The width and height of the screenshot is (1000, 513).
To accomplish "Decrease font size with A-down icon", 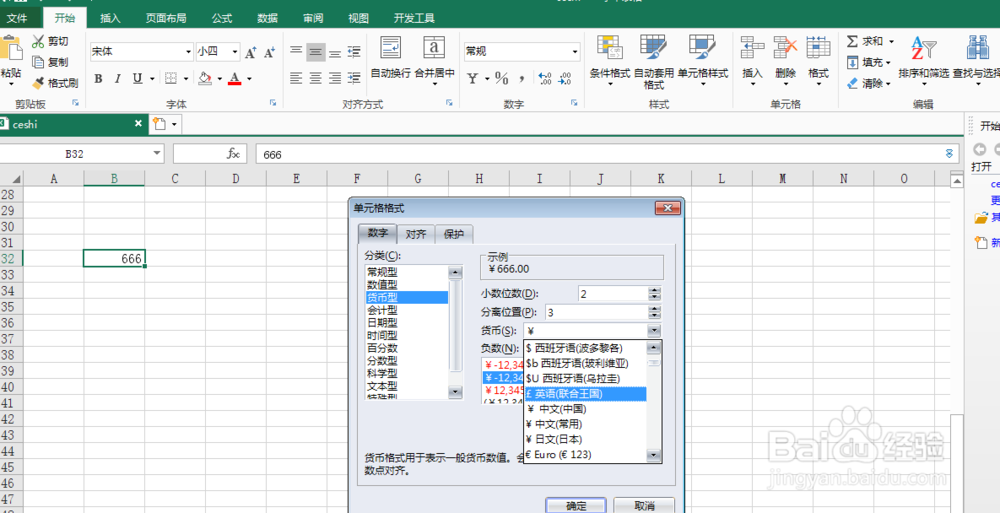I will tap(270, 52).
